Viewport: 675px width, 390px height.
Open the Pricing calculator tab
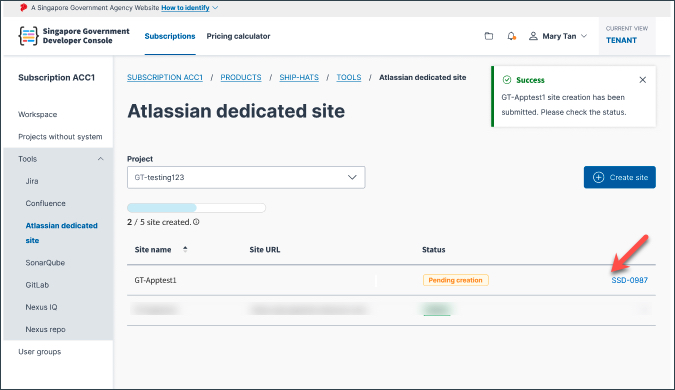238,36
